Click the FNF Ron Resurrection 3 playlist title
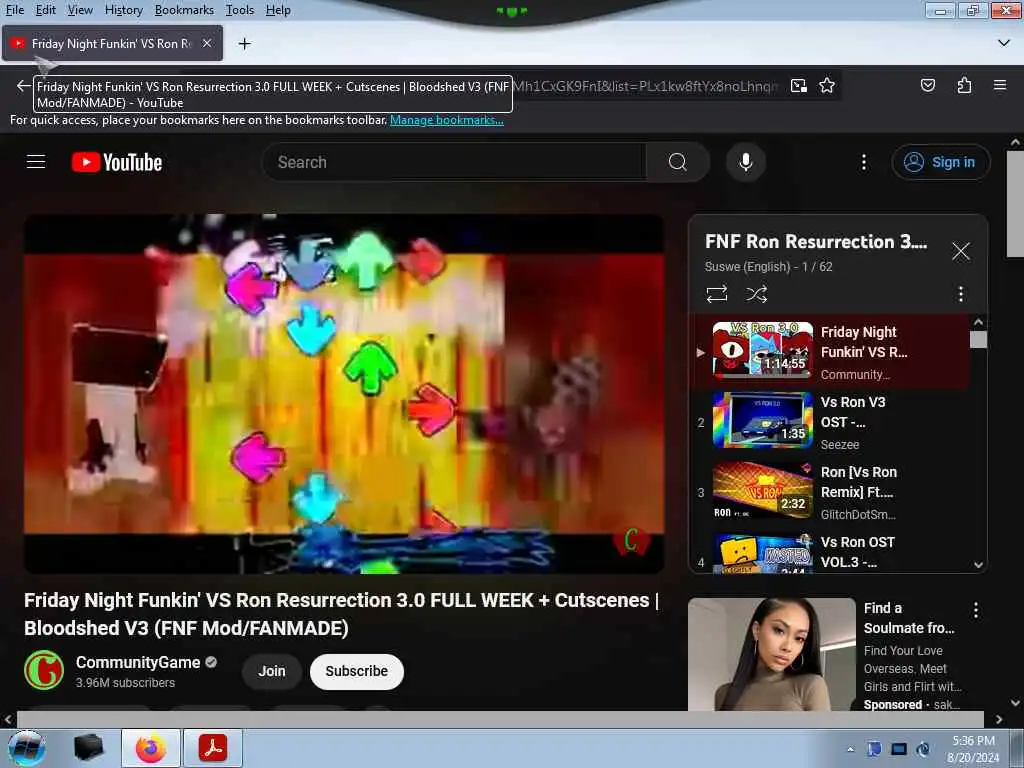 coord(816,242)
